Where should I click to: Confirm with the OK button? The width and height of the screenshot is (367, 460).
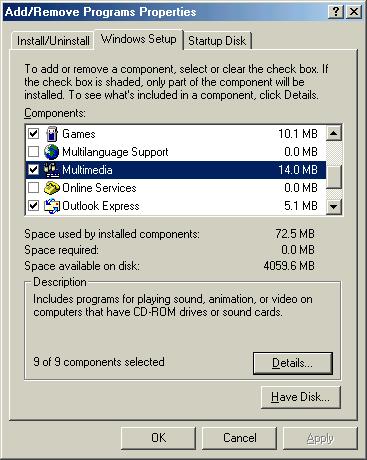pyautogui.click(x=158, y=438)
